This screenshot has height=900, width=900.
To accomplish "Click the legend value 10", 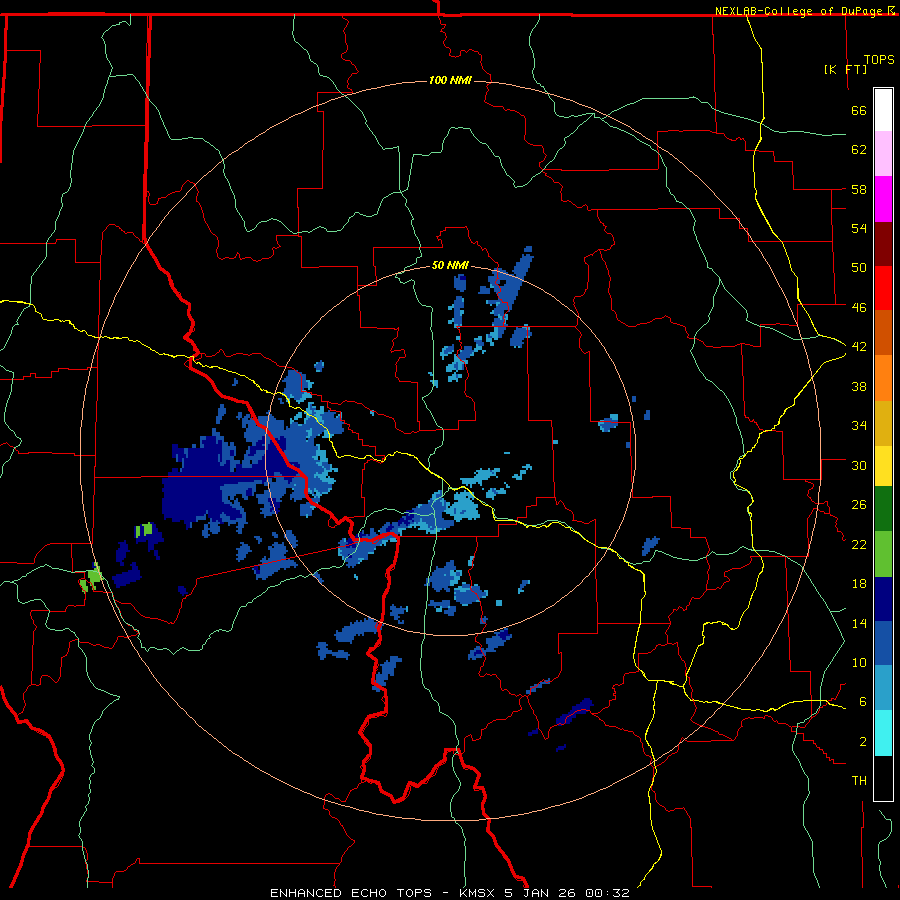I will pos(859,662).
